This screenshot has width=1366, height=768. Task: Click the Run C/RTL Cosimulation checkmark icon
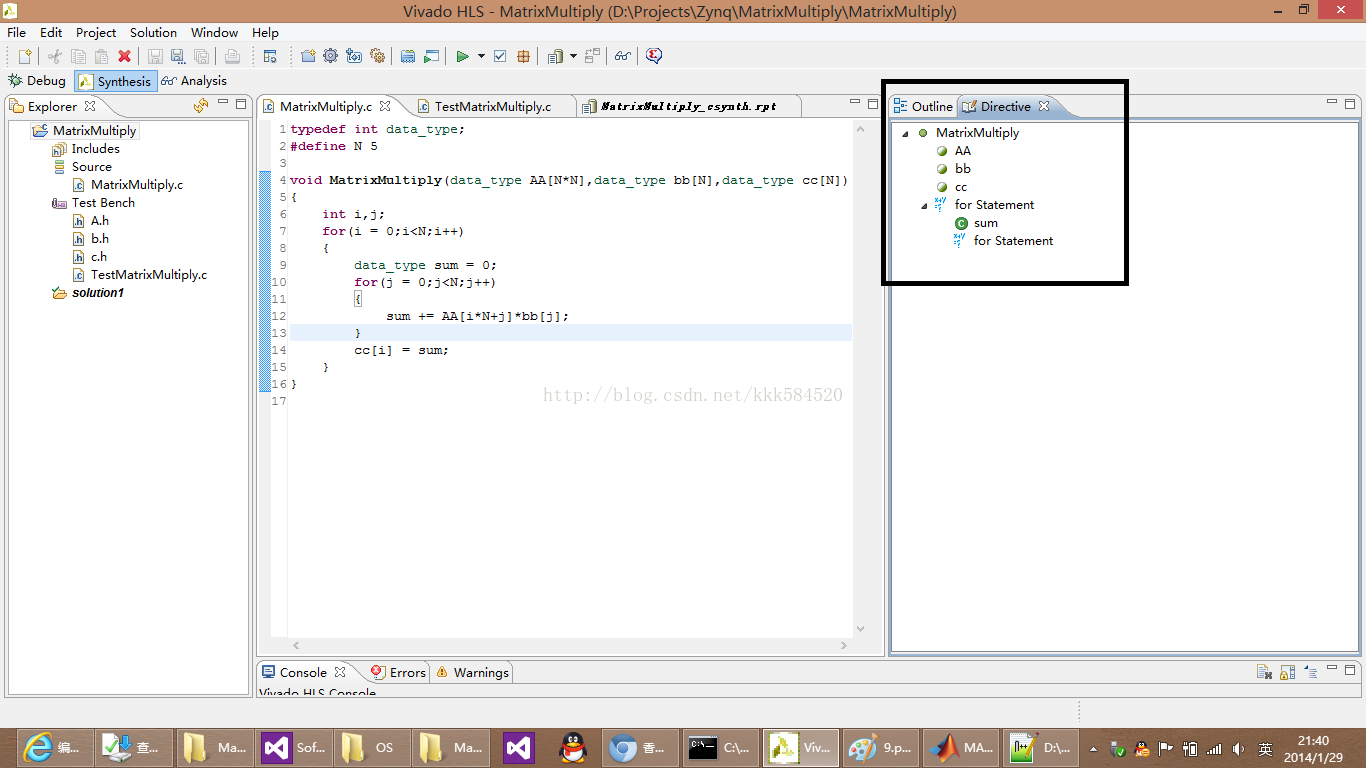point(500,56)
